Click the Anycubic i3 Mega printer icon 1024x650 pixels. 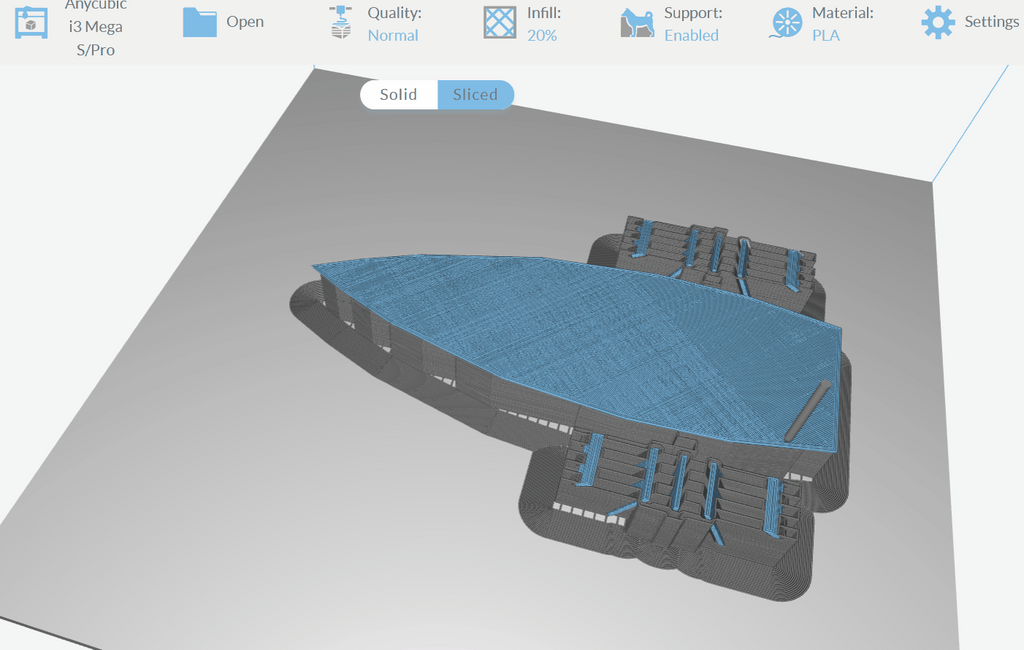(31, 22)
